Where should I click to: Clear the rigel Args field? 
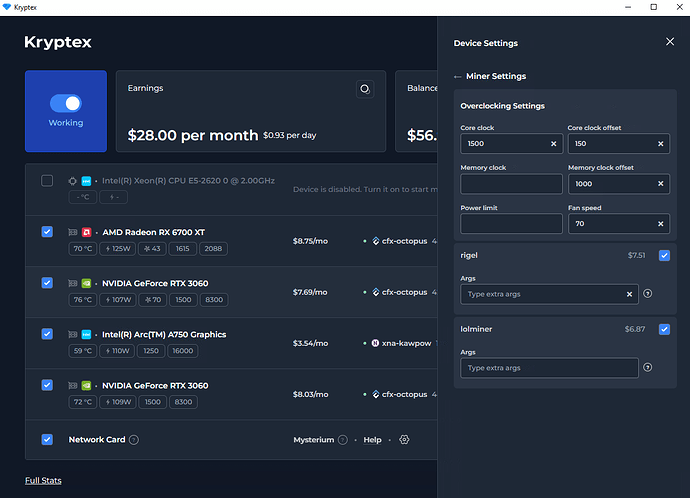click(x=629, y=294)
